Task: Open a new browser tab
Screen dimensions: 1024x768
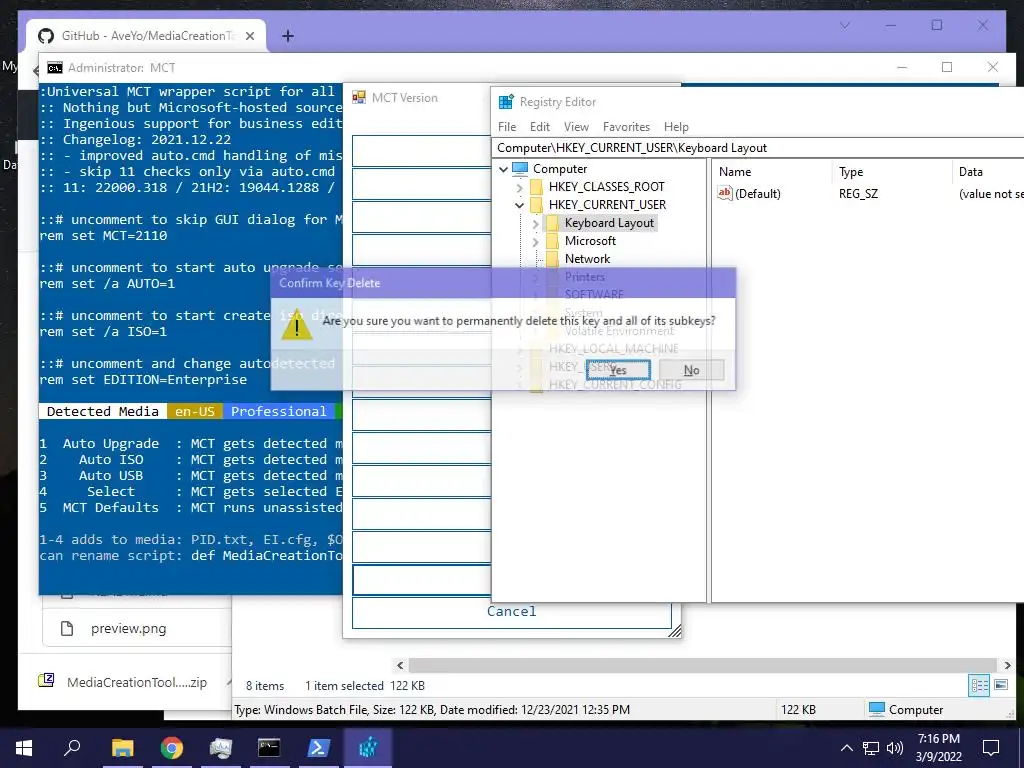Action: pyautogui.click(x=287, y=36)
